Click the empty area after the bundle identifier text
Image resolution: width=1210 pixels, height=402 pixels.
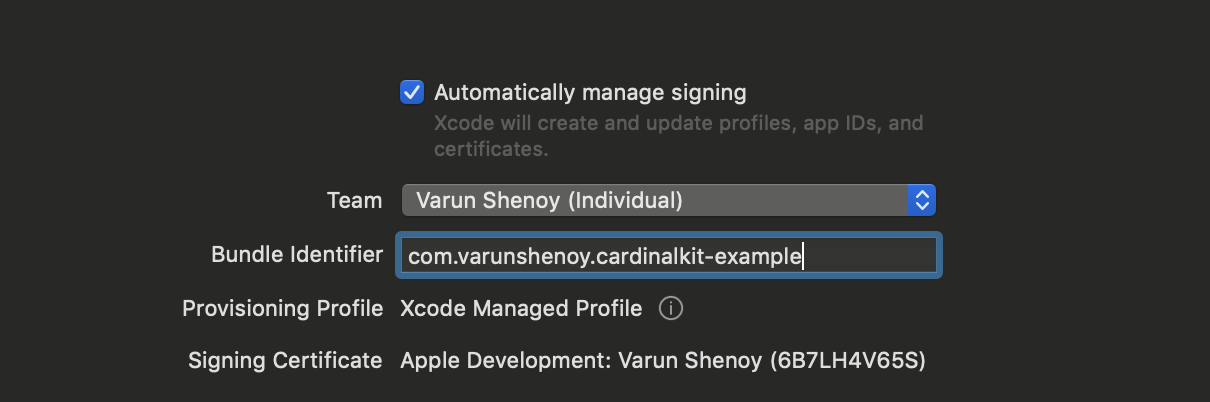tap(870, 256)
